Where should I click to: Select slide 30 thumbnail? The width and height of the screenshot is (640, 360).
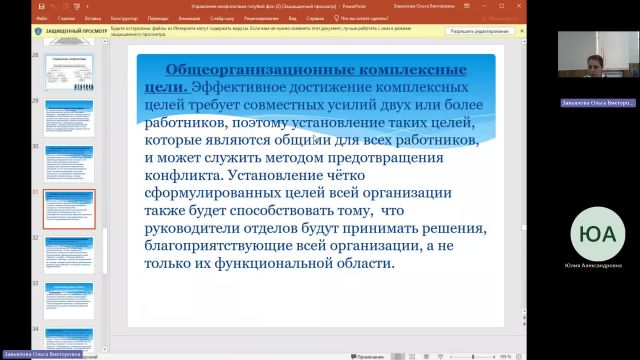point(69,164)
